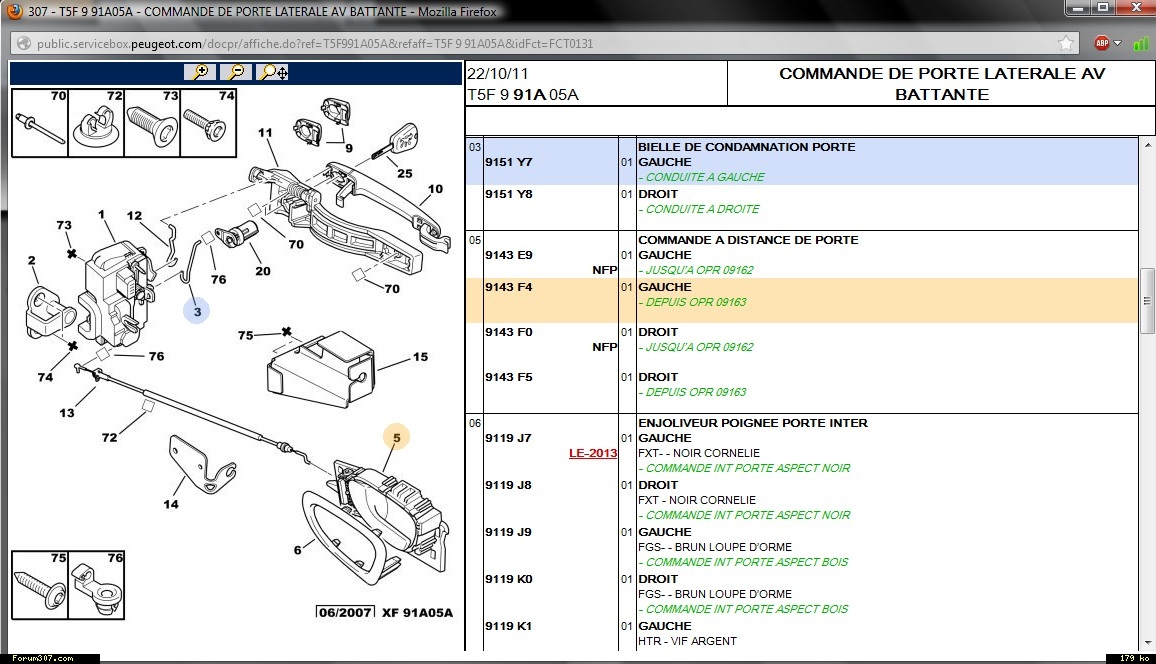Click fastener thumbnail number 70
The width and height of the screenshot is (1156, 664).
point(39,122)
